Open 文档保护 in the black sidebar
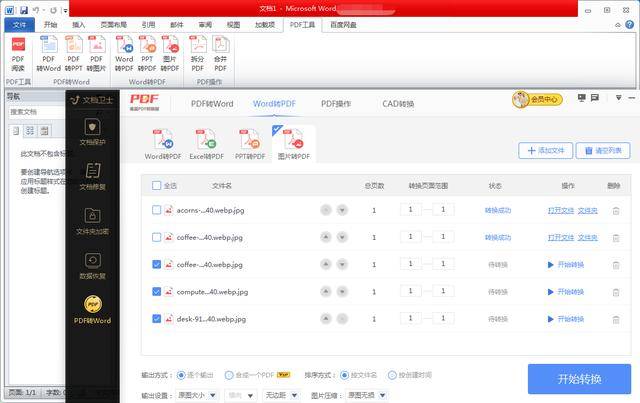 click(93, 132)
